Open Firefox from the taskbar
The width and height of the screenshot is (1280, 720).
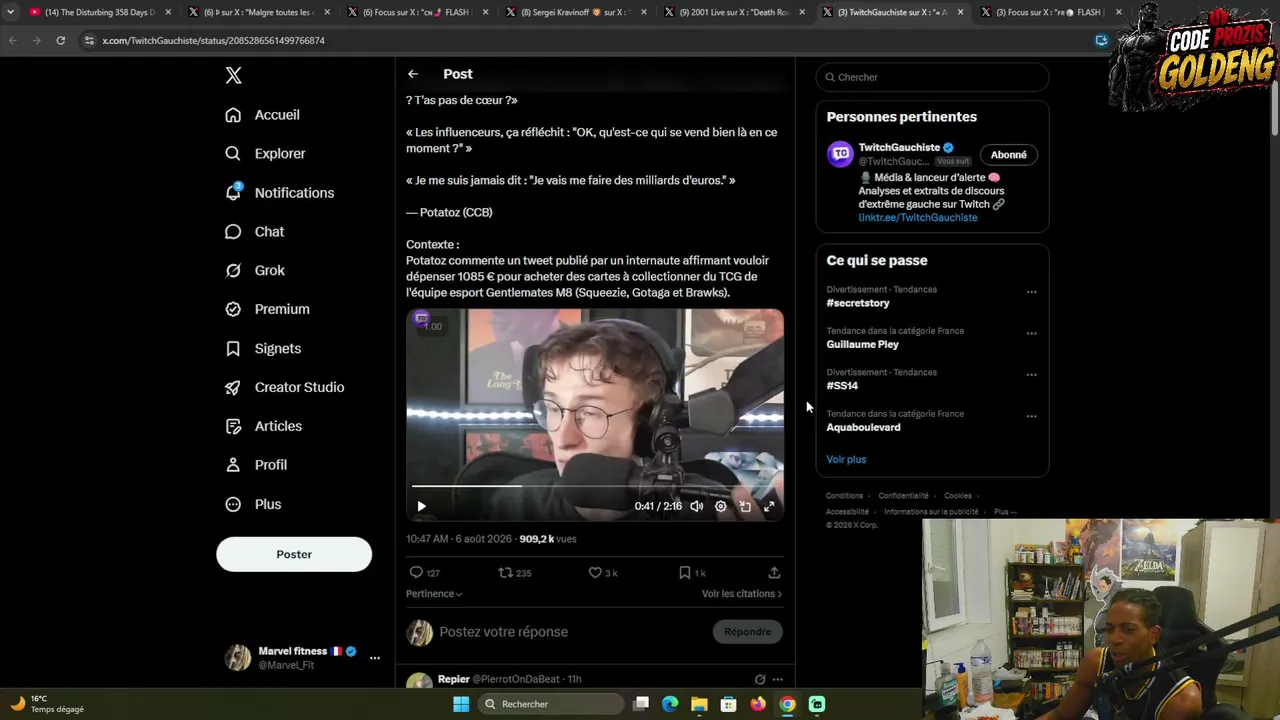[758, 704]
